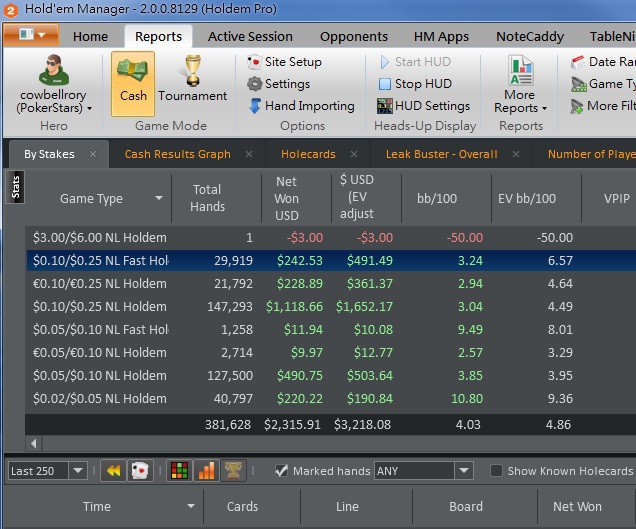Select the $0.10/$0.25 NL Fast Hol row
This screenshot has width=636, height=529.
331,260
